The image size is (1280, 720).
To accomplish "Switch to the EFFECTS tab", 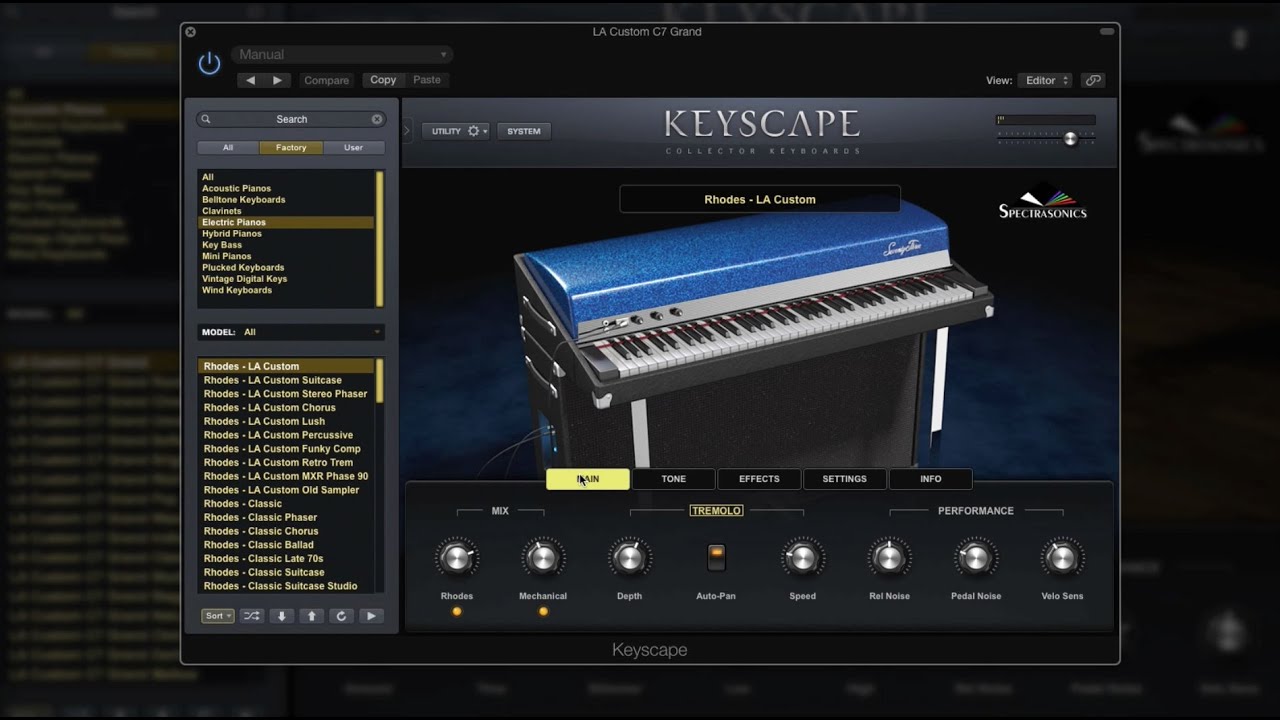I will (759, 479).
